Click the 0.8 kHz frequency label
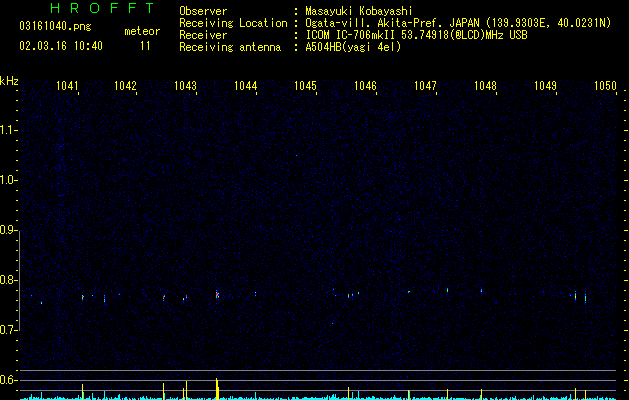The width and height of the screenshot is (629, 400). (x=9, y=280)
